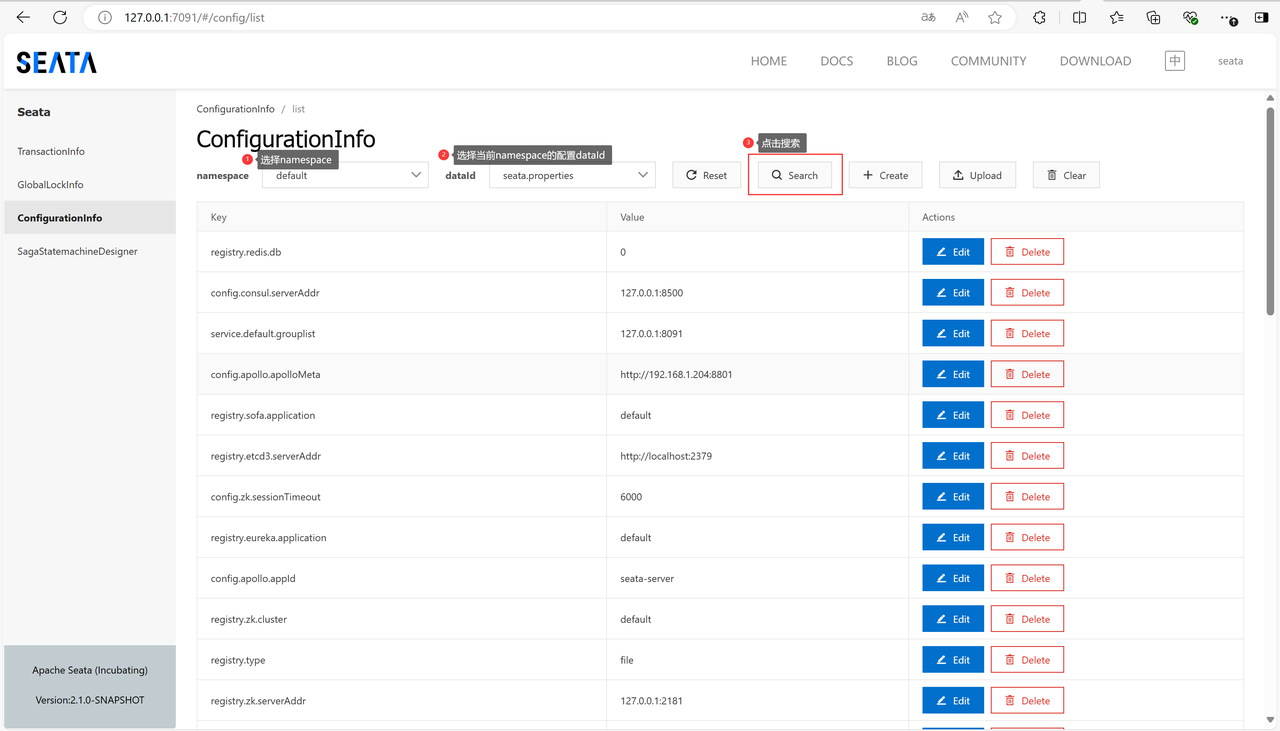Select GlobalLockInfo sidebar item
The height and width of the screenshot is (731, 1280).
50,185
